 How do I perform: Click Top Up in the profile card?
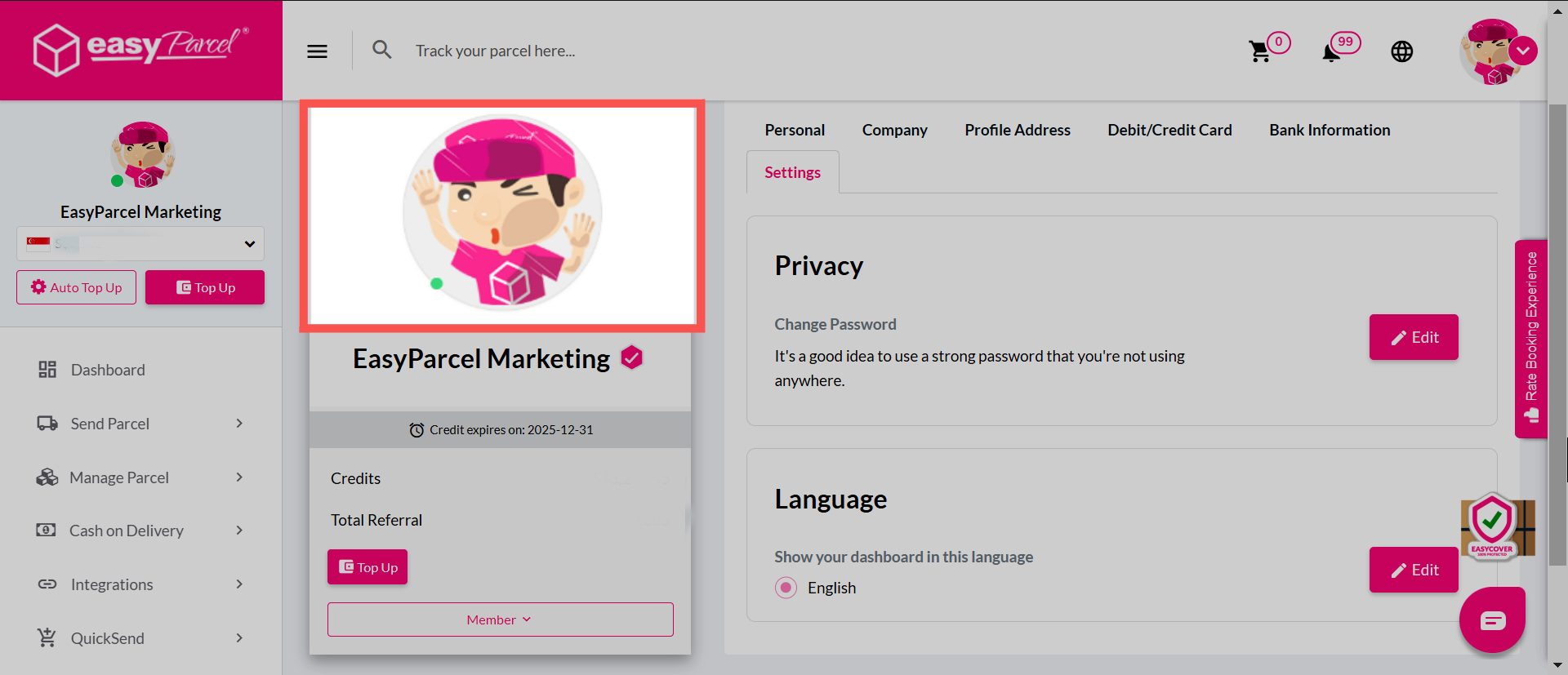click(x=367, y=567)
